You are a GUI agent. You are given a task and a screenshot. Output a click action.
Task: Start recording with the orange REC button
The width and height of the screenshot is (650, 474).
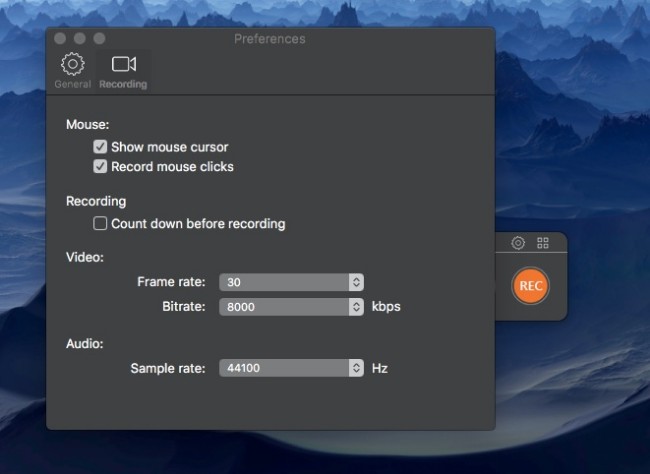[x=531, y=286]
